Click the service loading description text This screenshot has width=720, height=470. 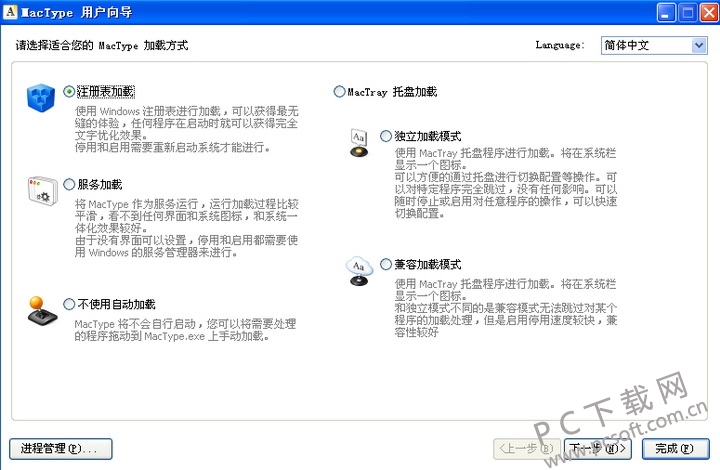point(186,228)
